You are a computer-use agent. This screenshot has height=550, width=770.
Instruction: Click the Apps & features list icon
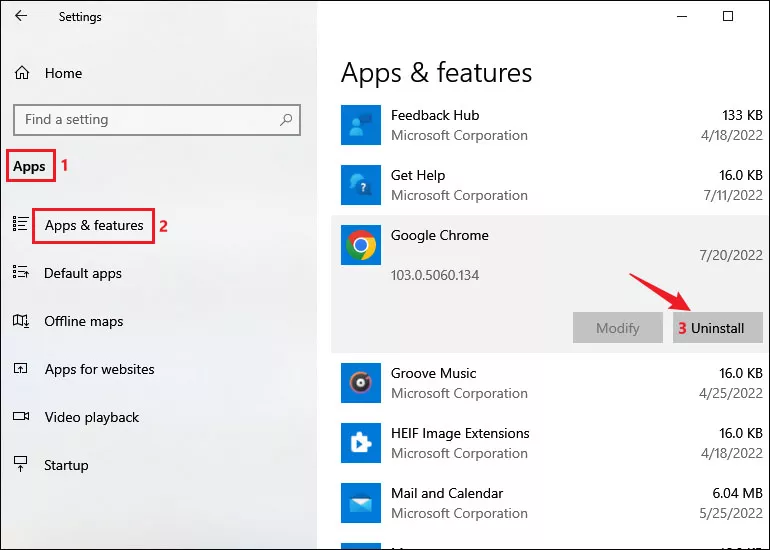click(20, 224)
